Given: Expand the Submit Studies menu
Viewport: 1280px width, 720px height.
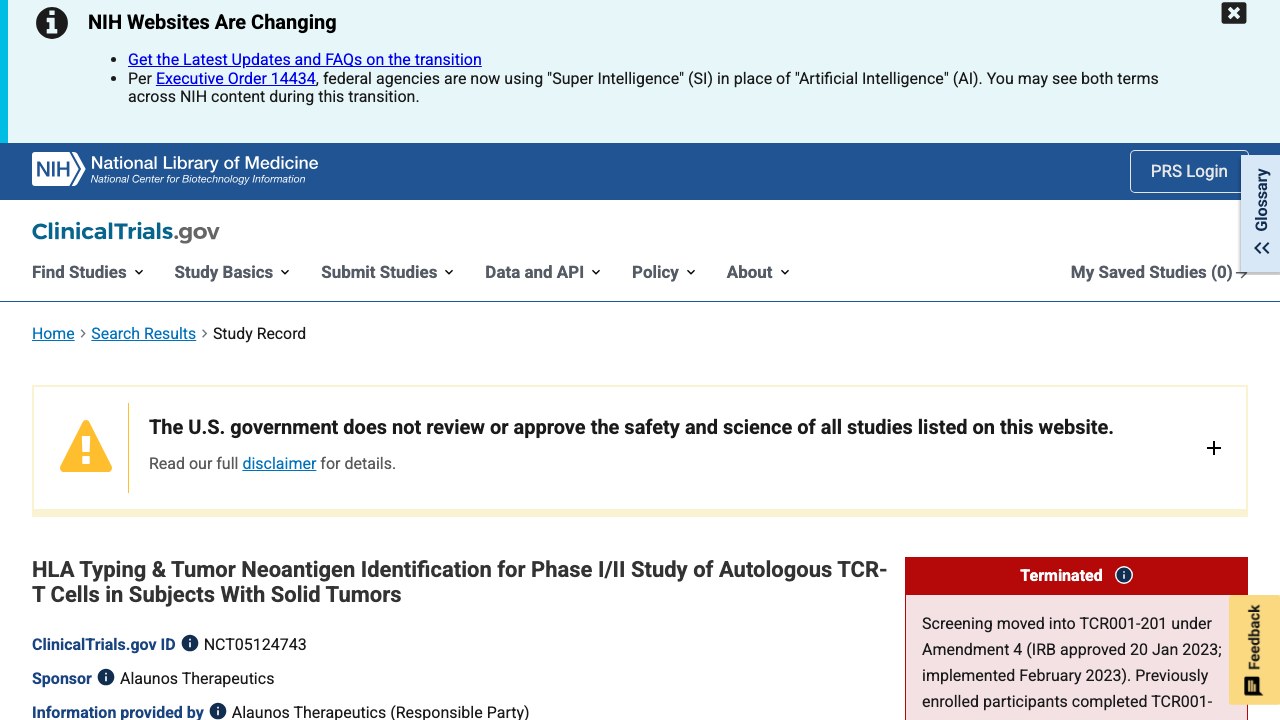Looking at the screenshot, I should coord(388,272).
